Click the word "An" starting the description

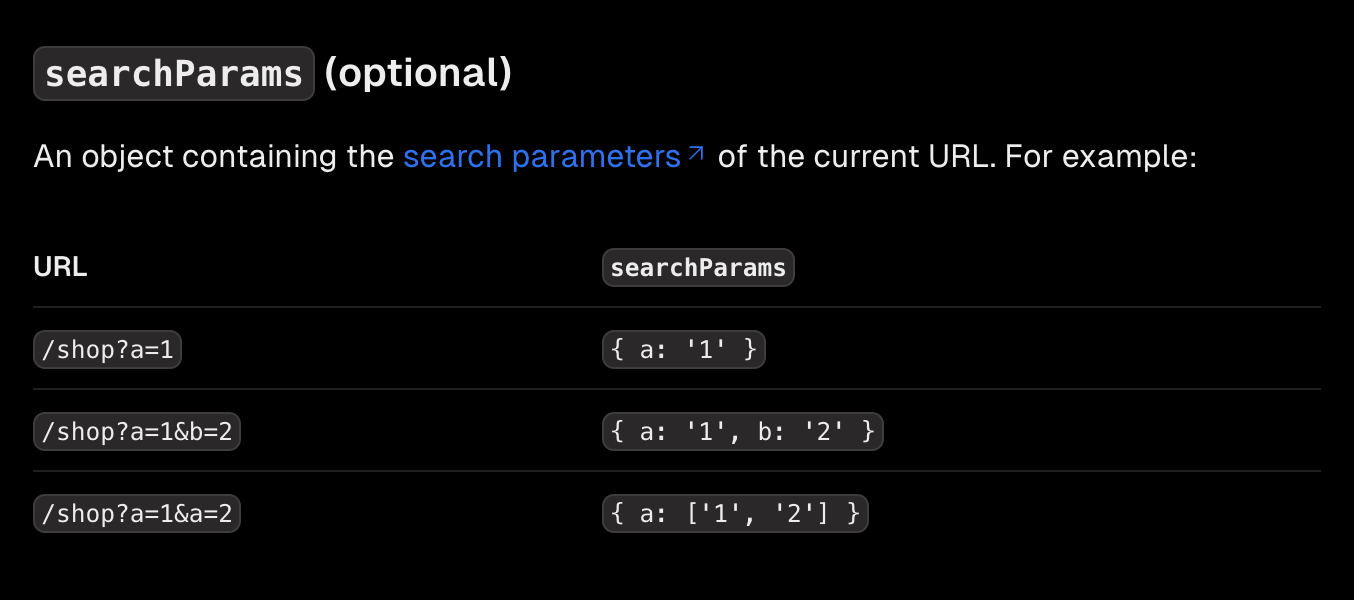tap(53, 157)
